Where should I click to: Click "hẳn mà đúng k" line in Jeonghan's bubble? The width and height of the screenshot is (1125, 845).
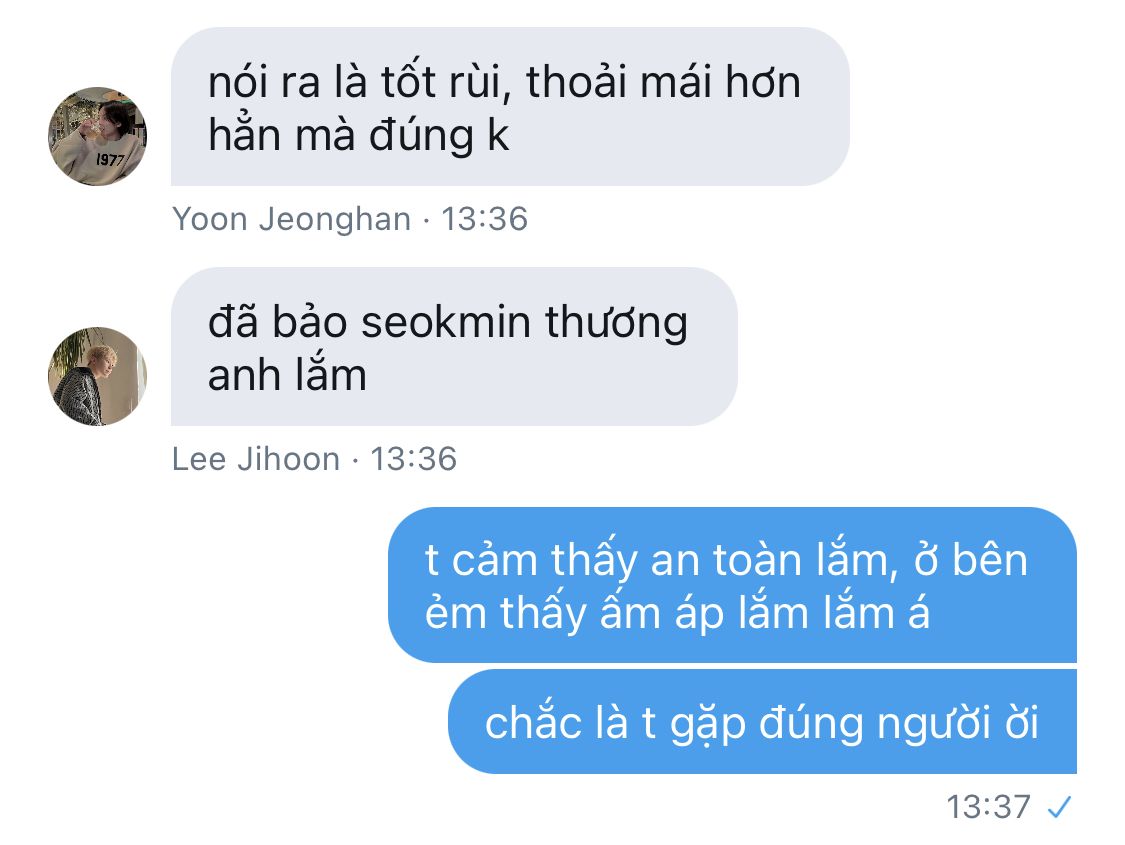coord(359,136)
